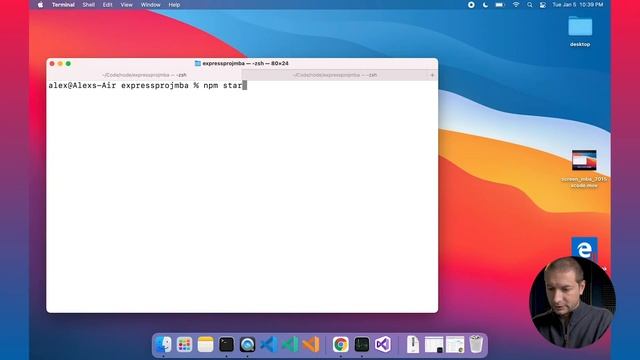Add a new tab with plus button

click(432, 75)
